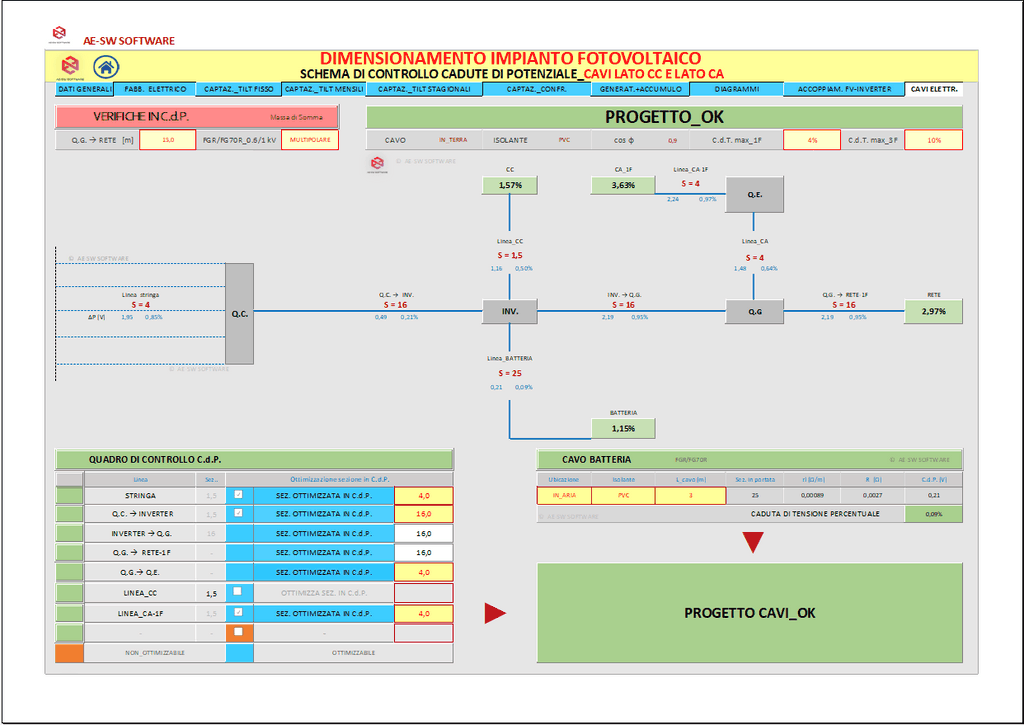
Task: Enable the LINEA_CC optimization checkbox
Action: click(237, 591)
